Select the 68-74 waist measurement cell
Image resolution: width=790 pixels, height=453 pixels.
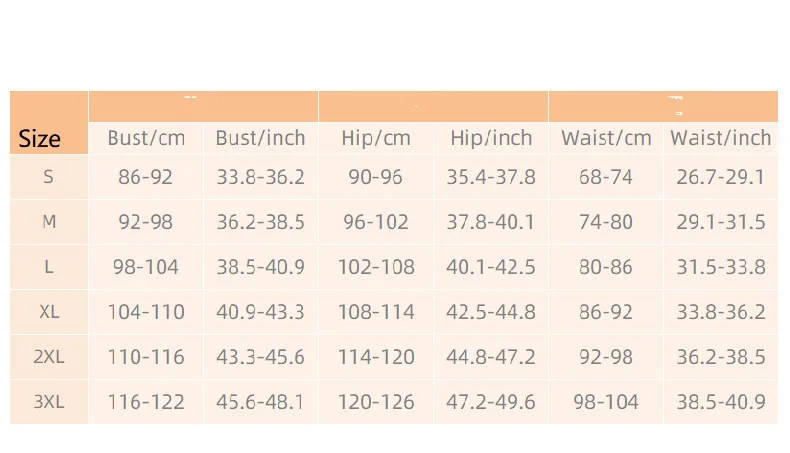606,177
